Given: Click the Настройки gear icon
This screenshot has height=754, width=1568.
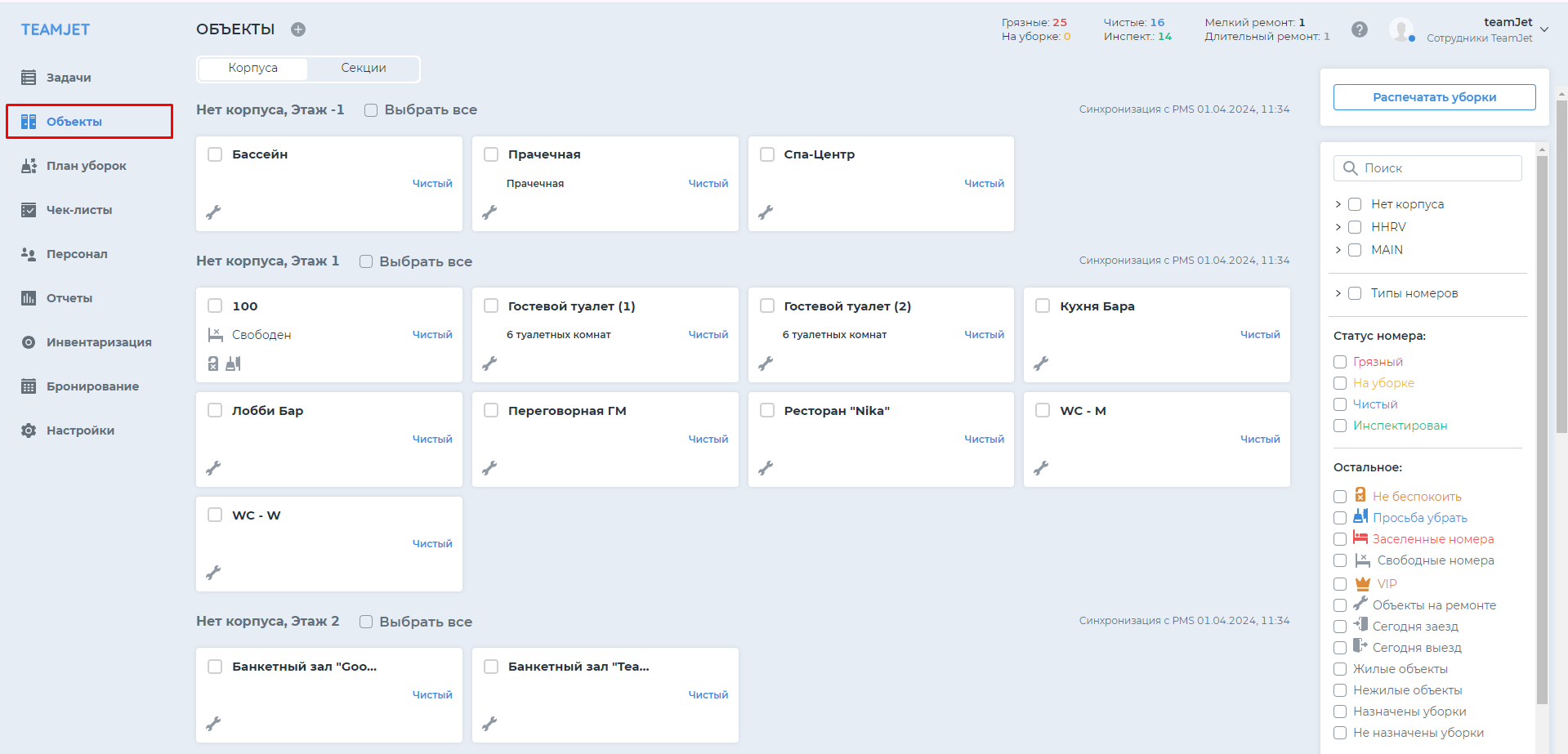Looking at the screenshot, I should tap(29, 431).
